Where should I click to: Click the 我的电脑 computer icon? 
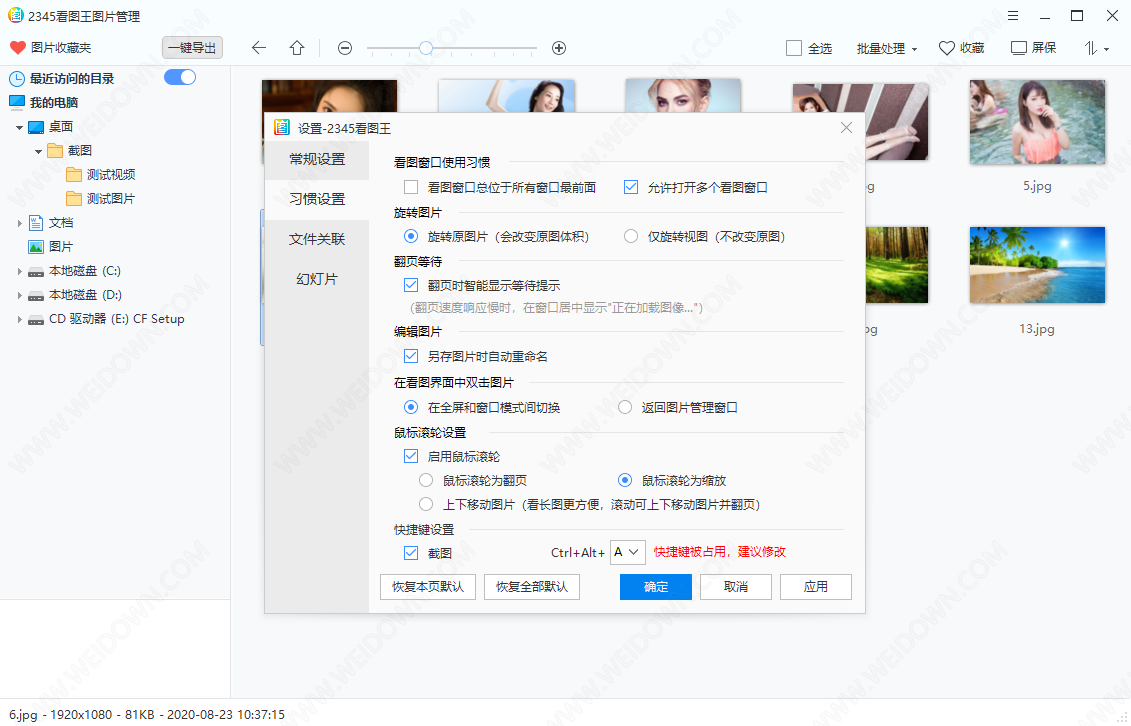click(17, 102)
